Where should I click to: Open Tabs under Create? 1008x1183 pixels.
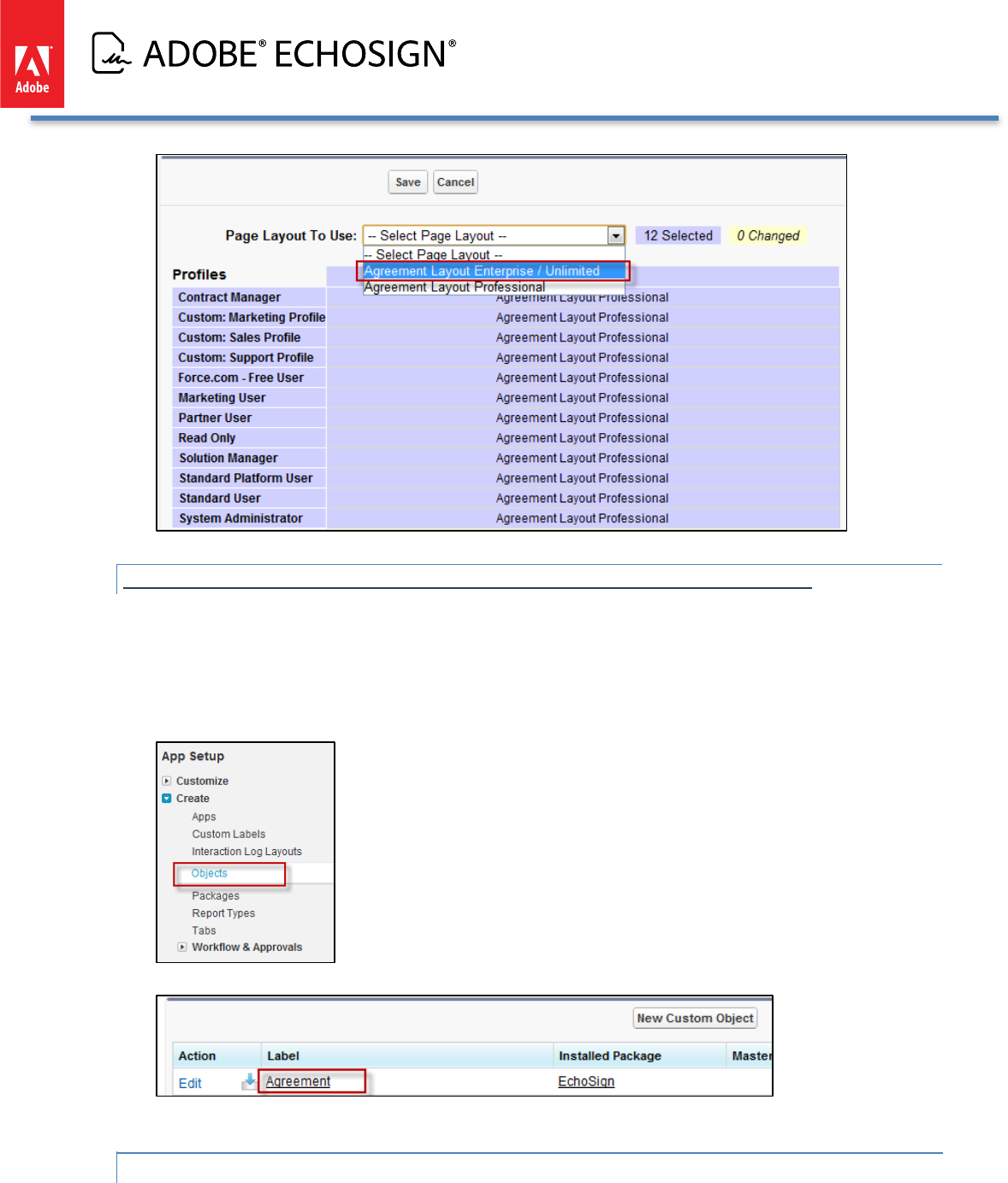(x=204, y=930)
